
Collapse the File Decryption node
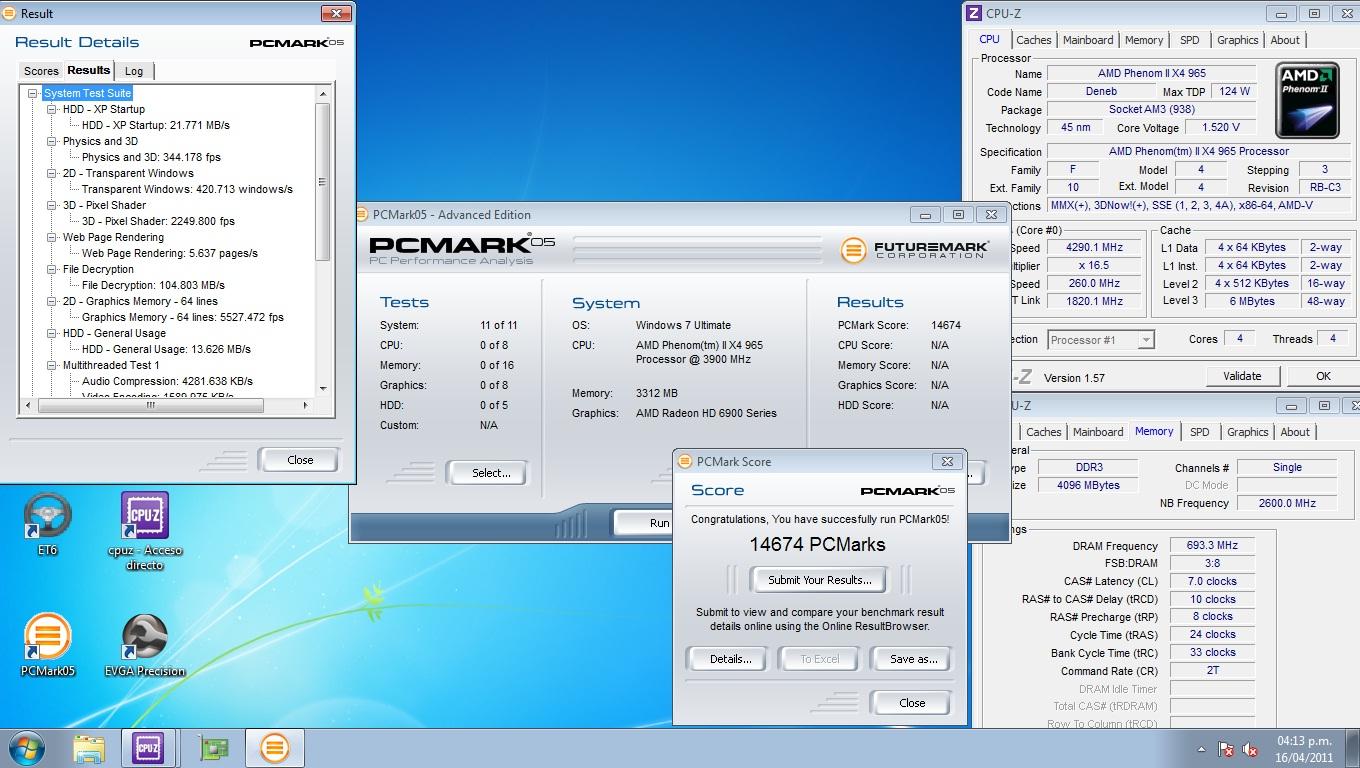pos(52,269)
